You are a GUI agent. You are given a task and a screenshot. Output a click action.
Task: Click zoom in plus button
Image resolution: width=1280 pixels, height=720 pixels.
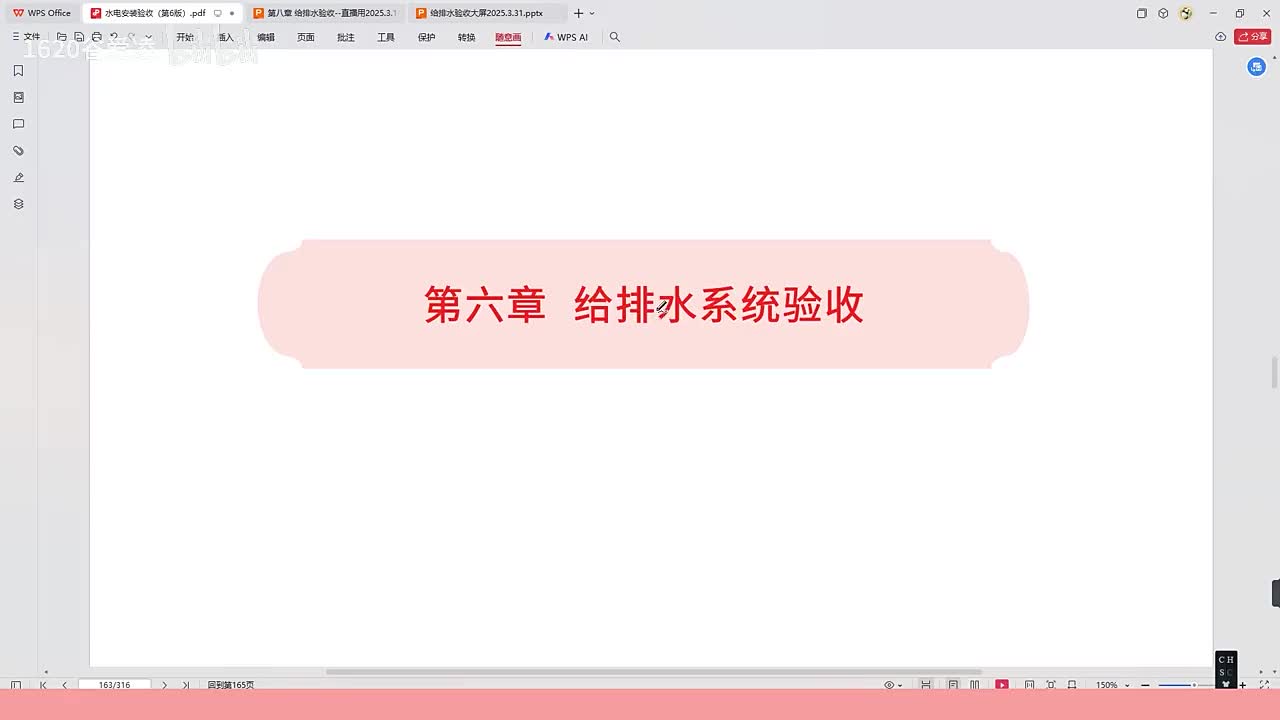(x=1243, y=685)
